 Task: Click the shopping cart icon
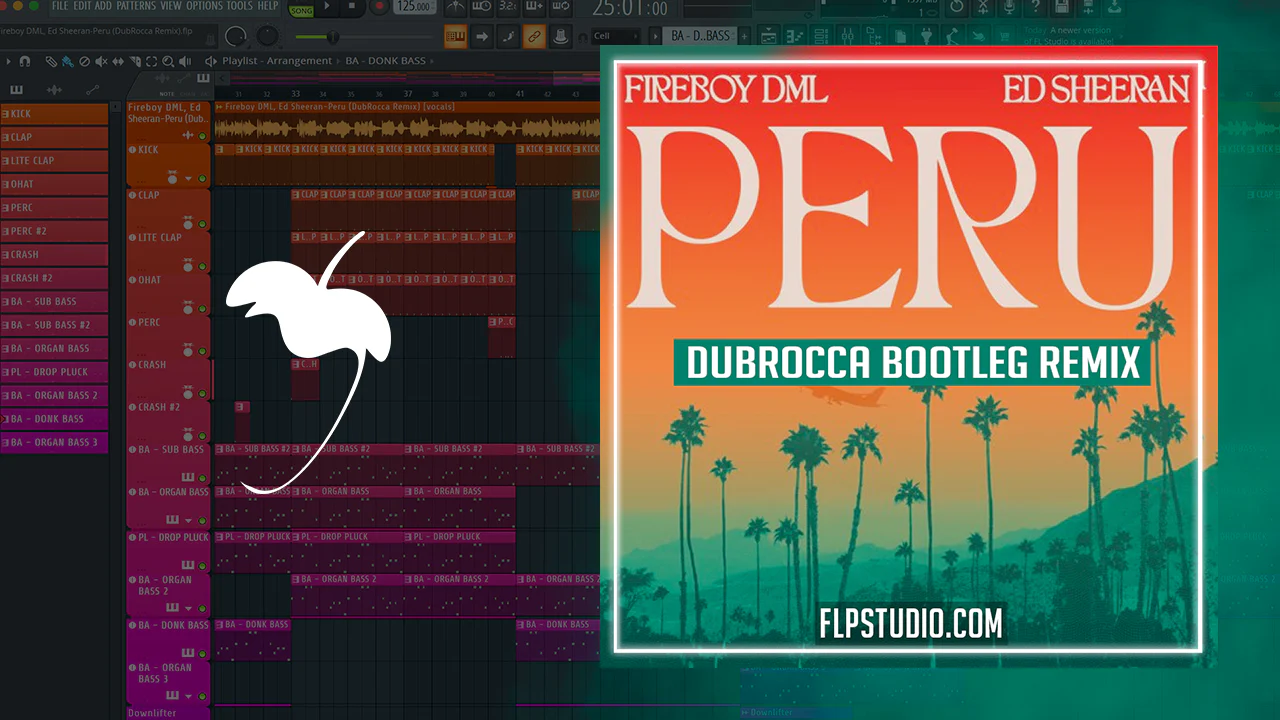coord(1007,37)
